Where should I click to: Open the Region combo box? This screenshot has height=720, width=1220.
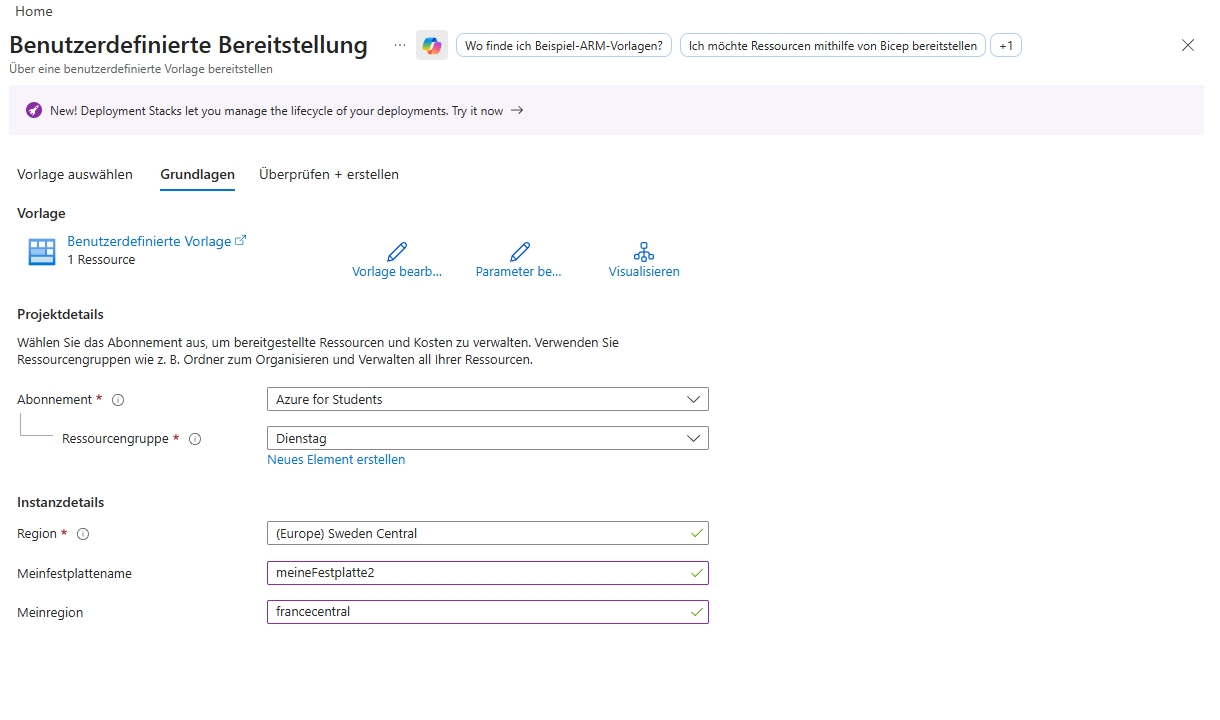[487, 533]
